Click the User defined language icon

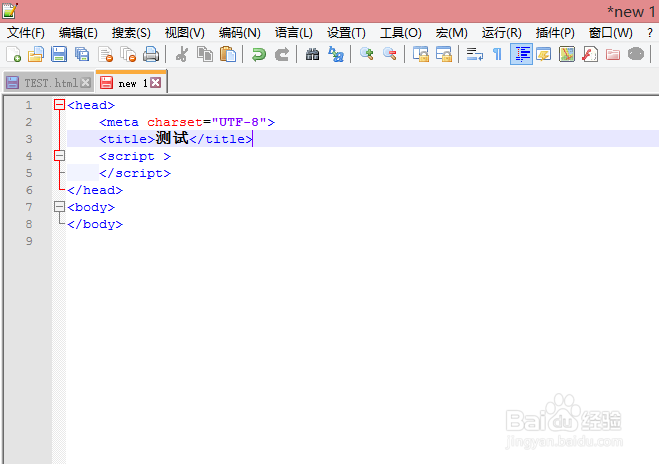click(544, 54)
